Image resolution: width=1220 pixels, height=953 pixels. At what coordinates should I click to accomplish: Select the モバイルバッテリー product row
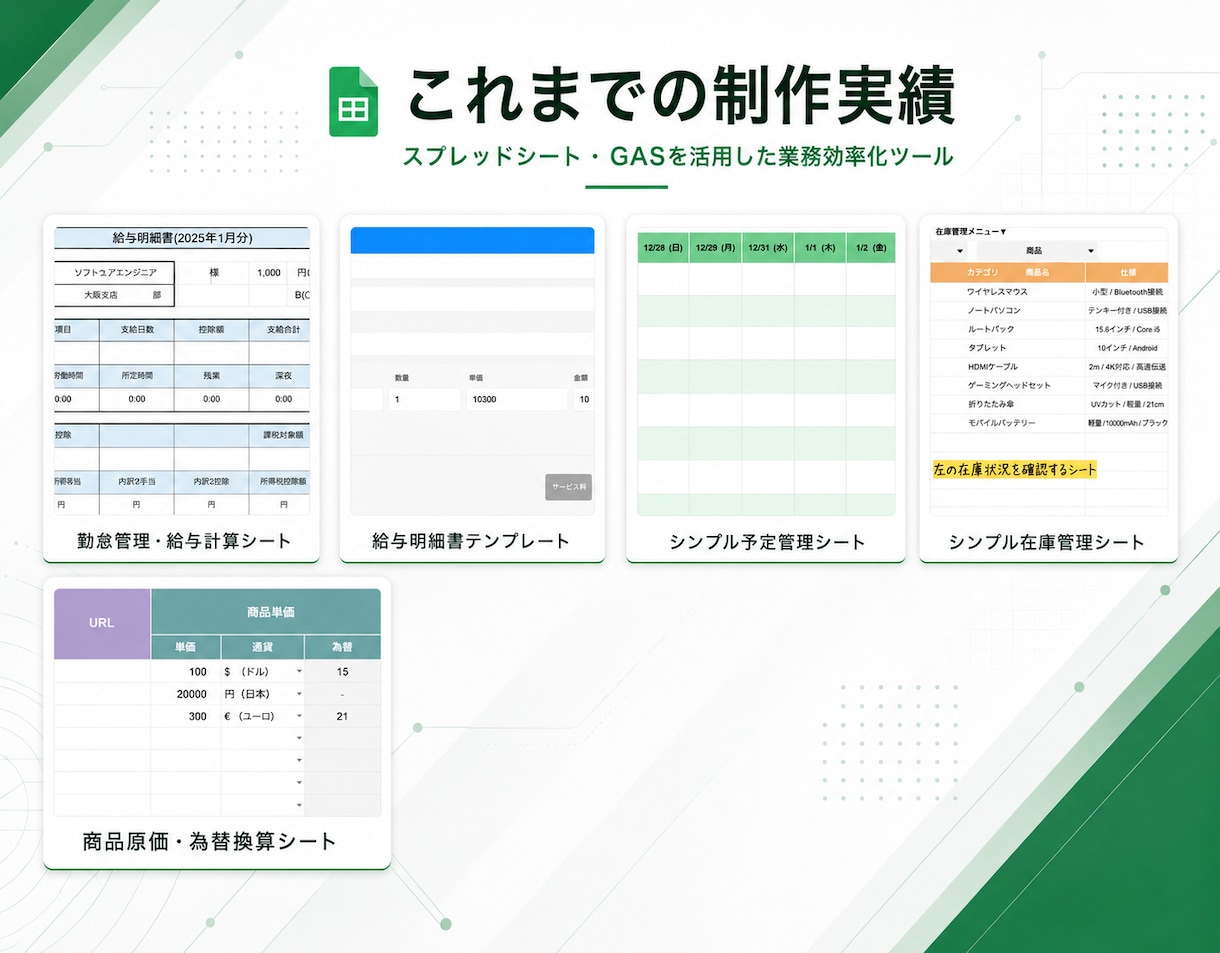(1049, 423)
